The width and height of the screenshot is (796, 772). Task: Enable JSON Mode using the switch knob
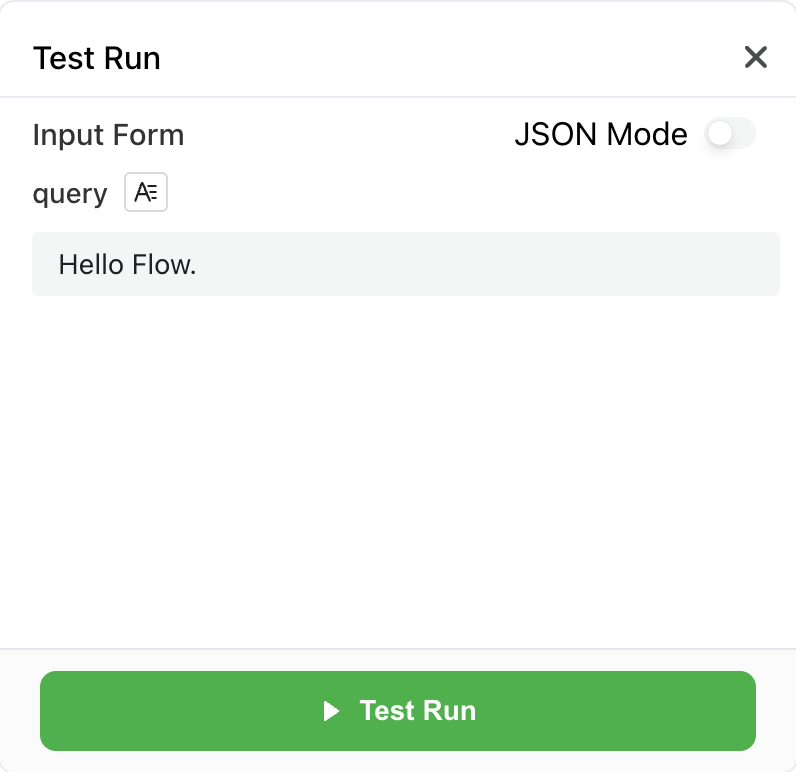tap(720, 134)
